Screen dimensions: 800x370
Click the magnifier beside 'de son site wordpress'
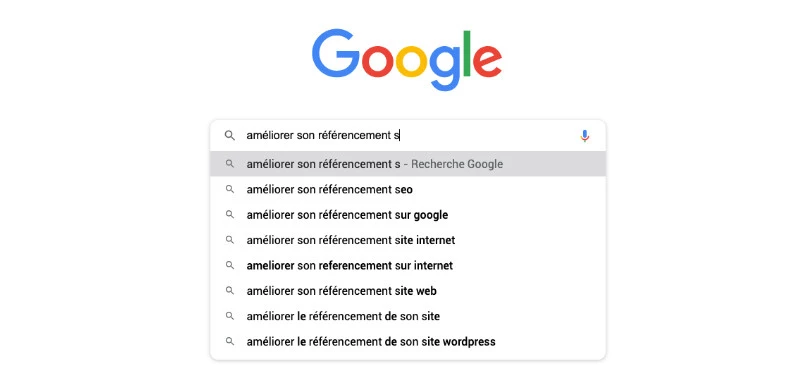tap(230, 341)
